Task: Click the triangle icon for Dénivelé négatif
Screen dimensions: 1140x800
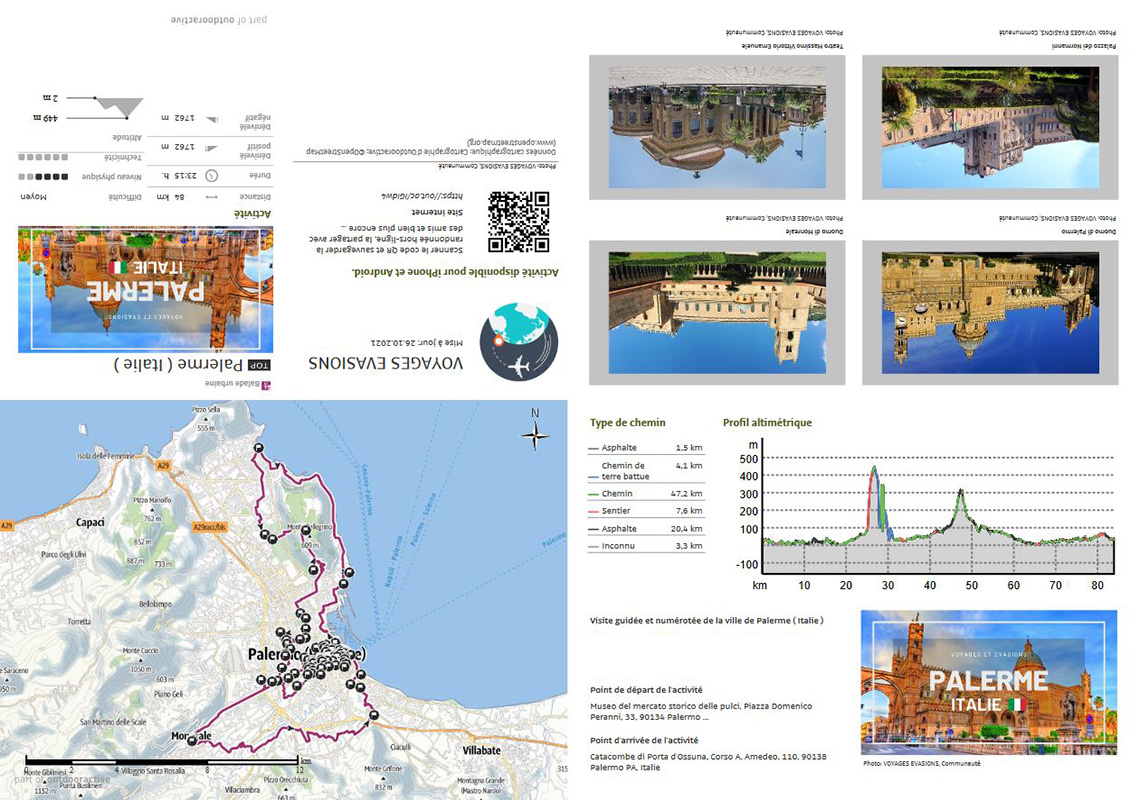Action: [x=212, y=120]
